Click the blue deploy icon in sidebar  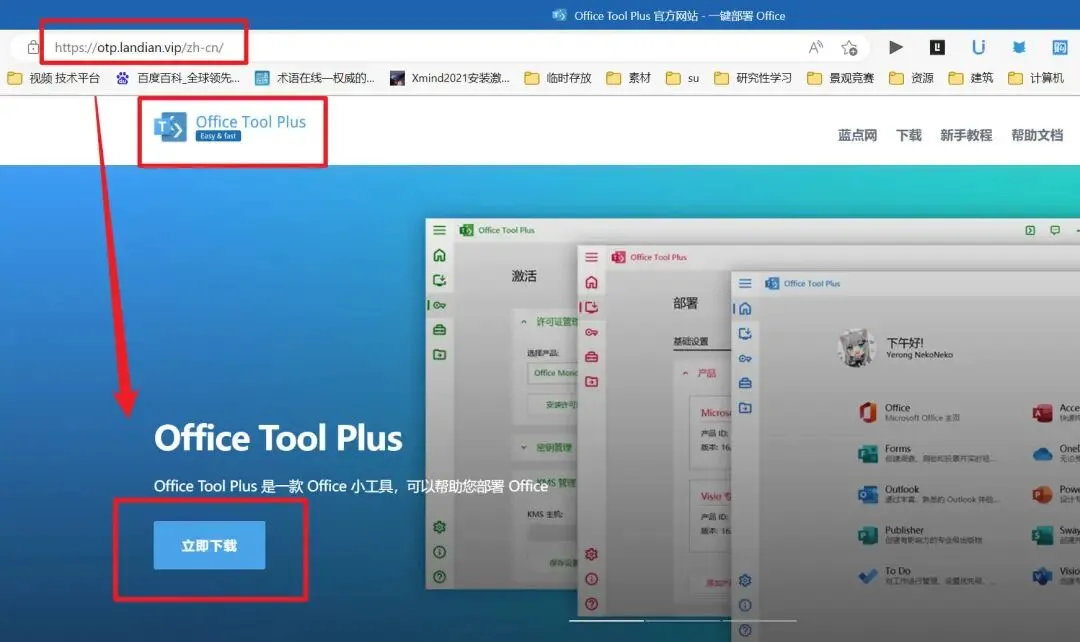click(x=745, y=333)
